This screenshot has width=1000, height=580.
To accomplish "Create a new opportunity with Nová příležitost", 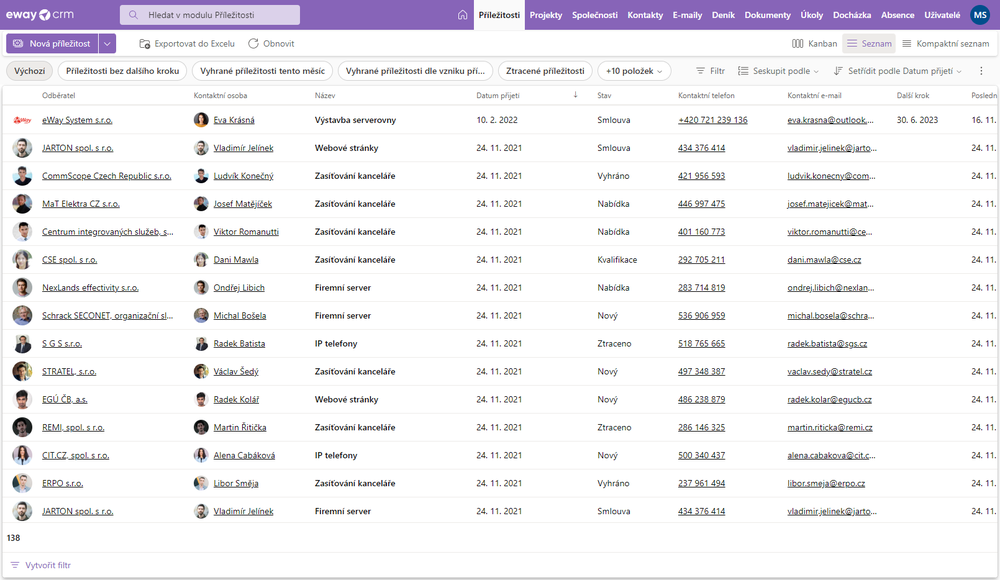I will click(x=52, y=43).
